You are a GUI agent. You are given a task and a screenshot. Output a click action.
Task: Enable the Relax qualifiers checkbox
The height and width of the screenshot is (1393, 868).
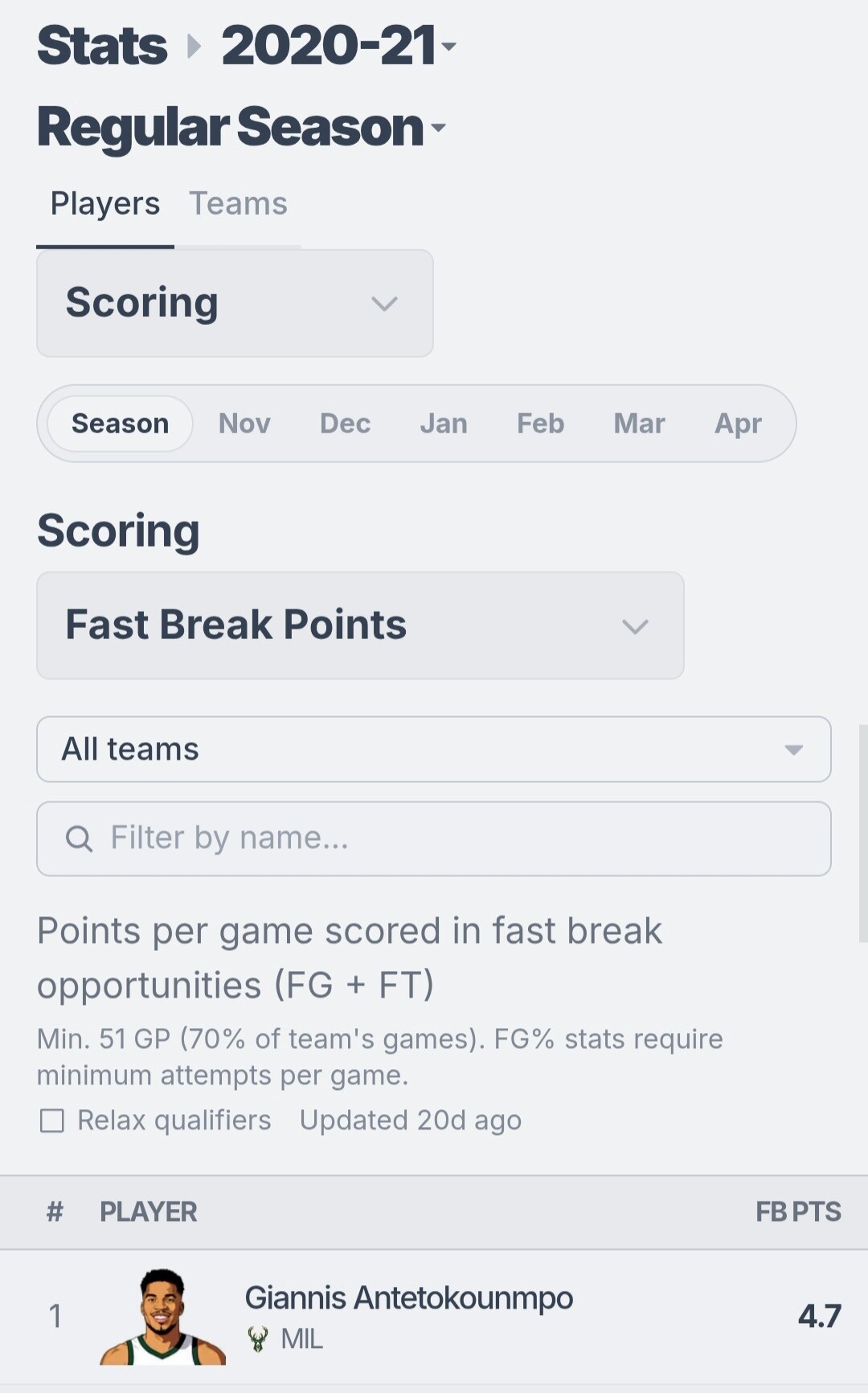[52, 1121]
